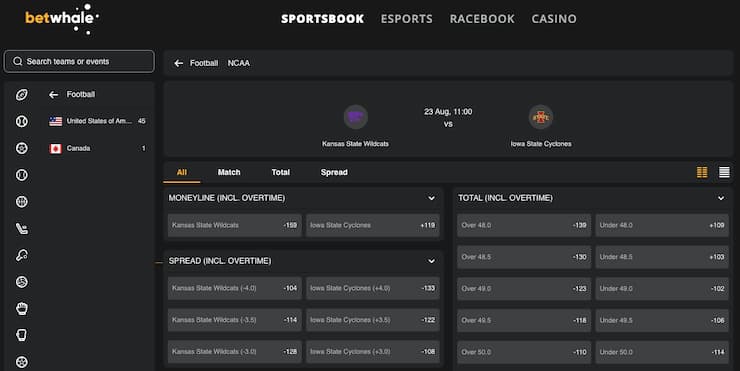Click the back arrow in Football NCAA breadcrumb
The width and height of the screenshot is (740, 371).
[178, 63]
